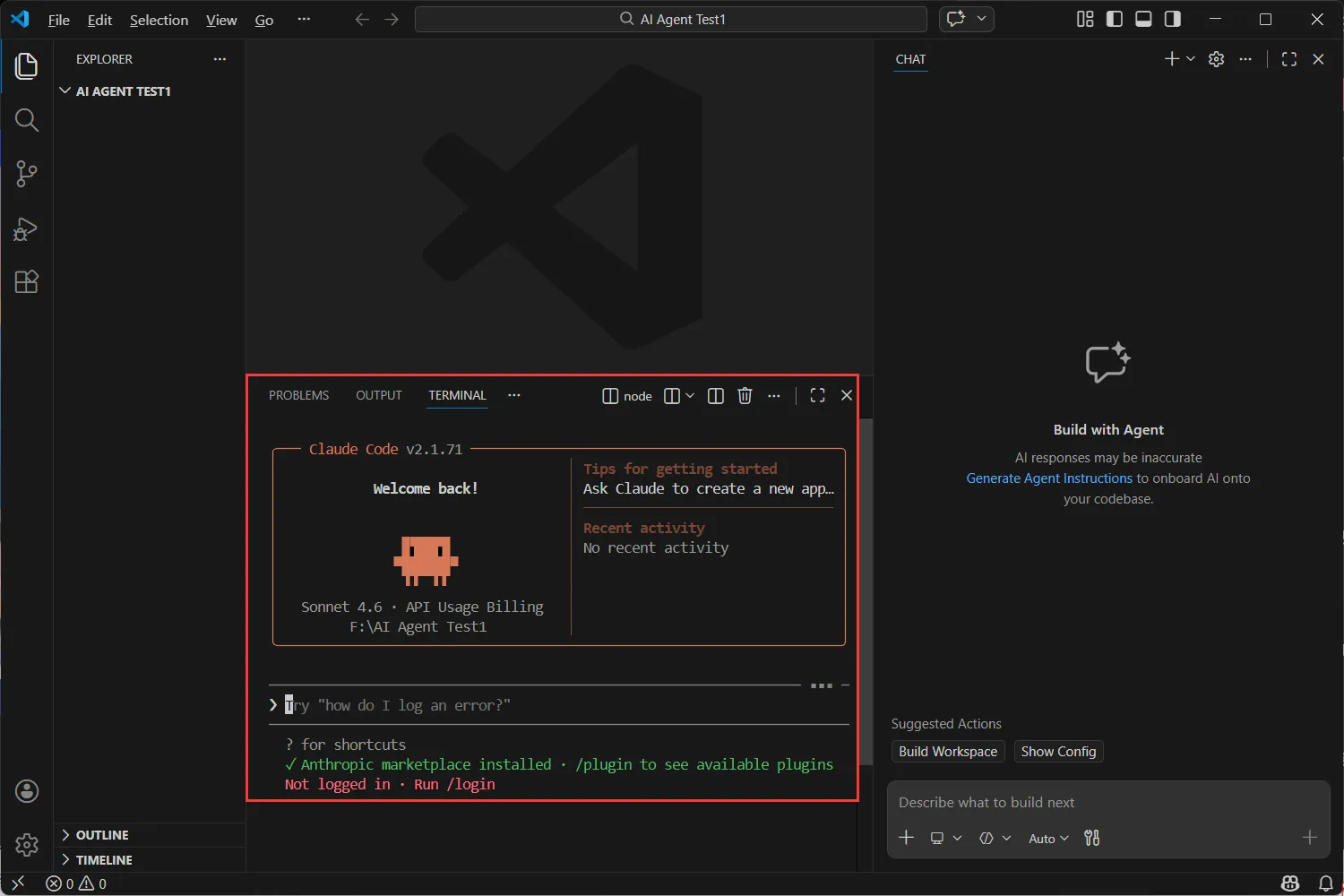Screen dimensions: 1344x896
Task: Open the Search view in activity bar
Action: click(27, 120)
